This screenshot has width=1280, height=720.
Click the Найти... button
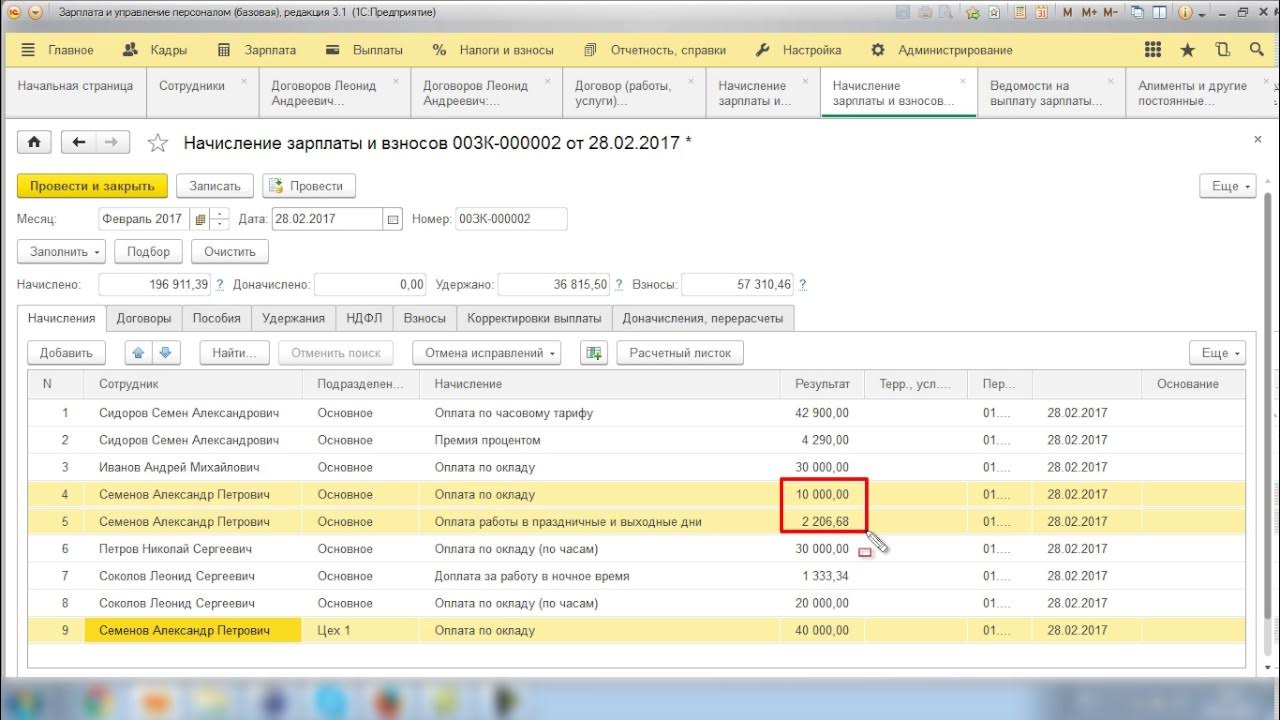(x=235, y=353)
